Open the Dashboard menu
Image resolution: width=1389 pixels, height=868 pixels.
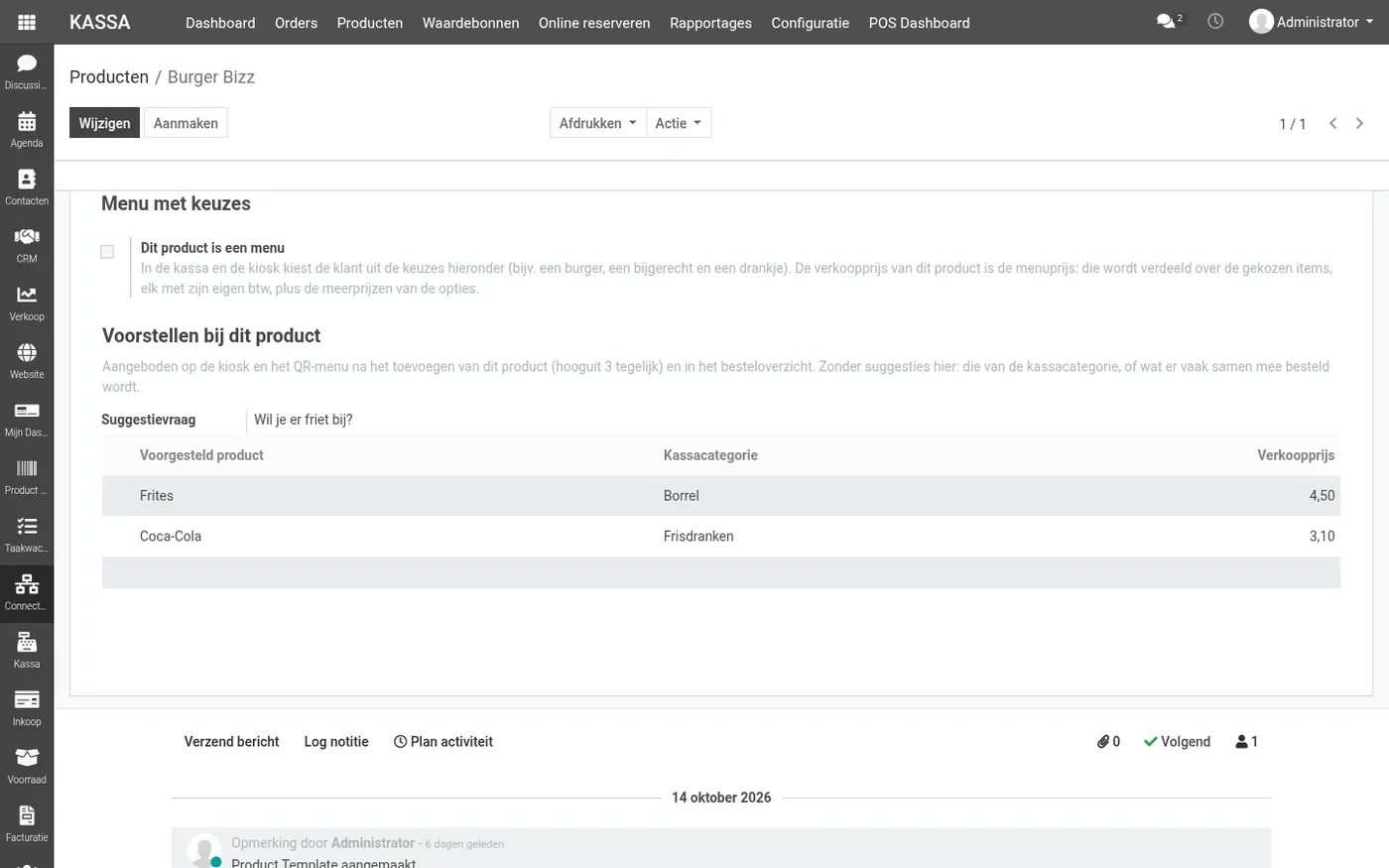[220, 22]
